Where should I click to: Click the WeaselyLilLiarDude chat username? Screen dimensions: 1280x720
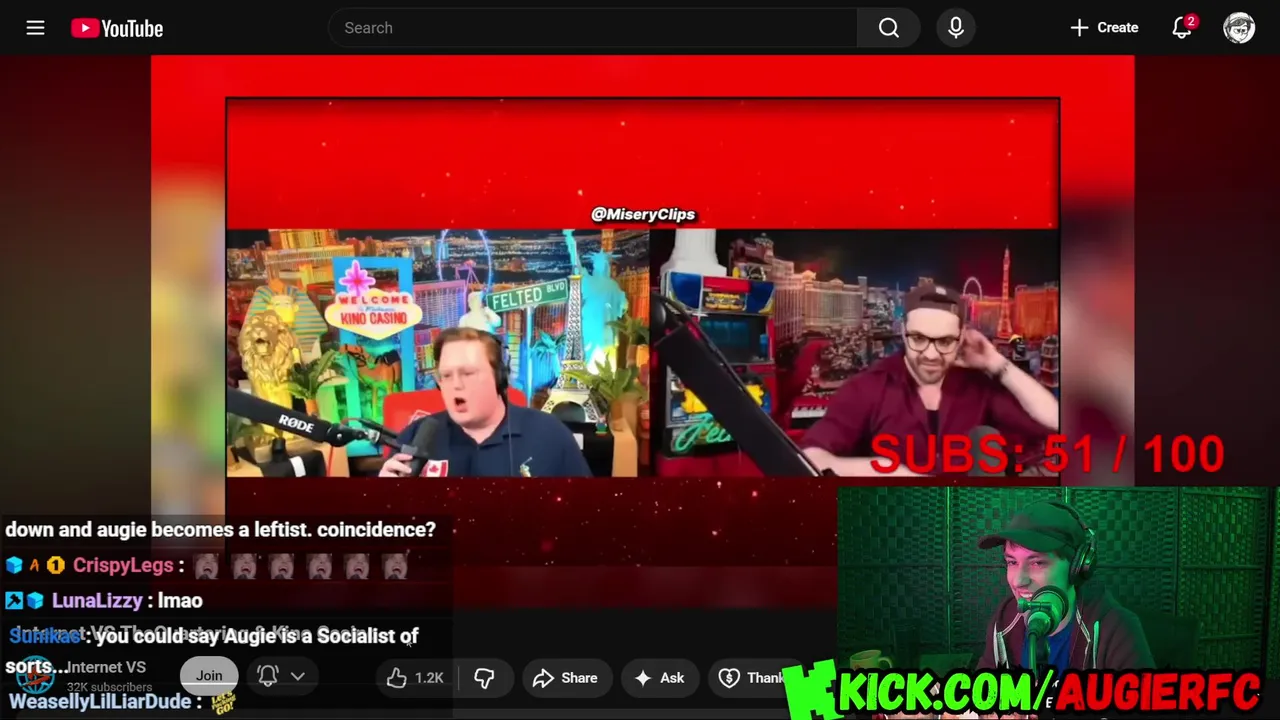pos(100,702)
